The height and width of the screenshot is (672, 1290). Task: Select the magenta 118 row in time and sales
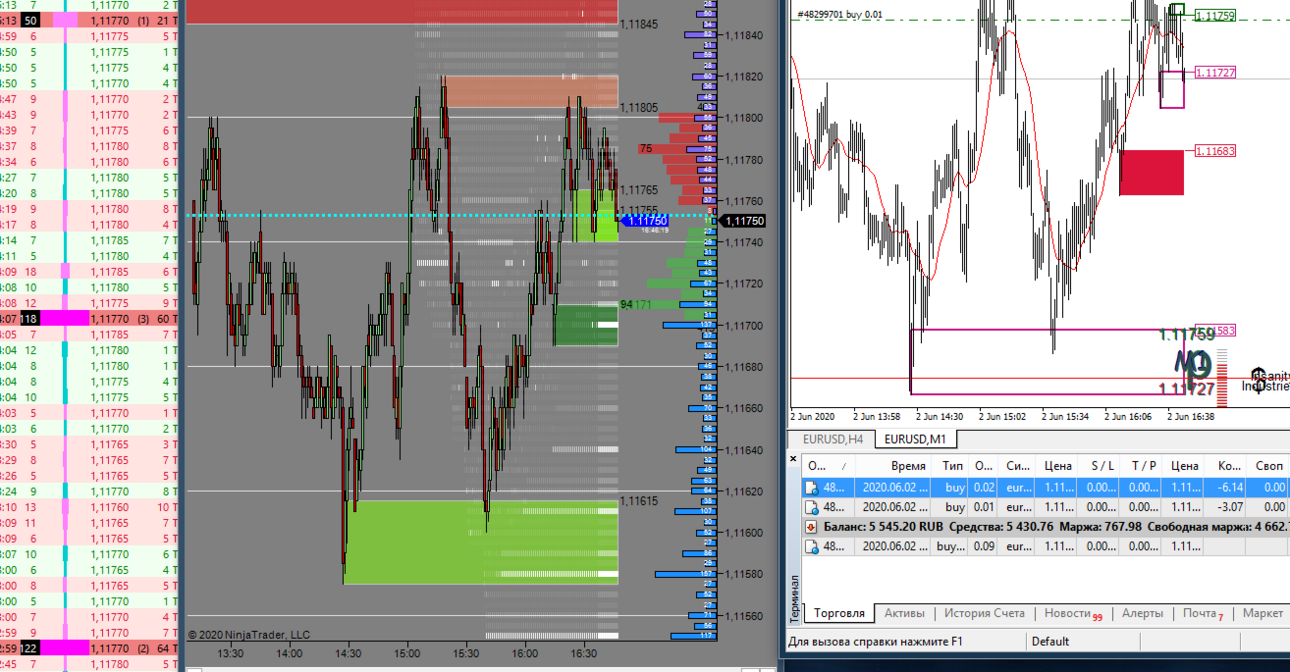pyautogui.click(x=89, y=319)
